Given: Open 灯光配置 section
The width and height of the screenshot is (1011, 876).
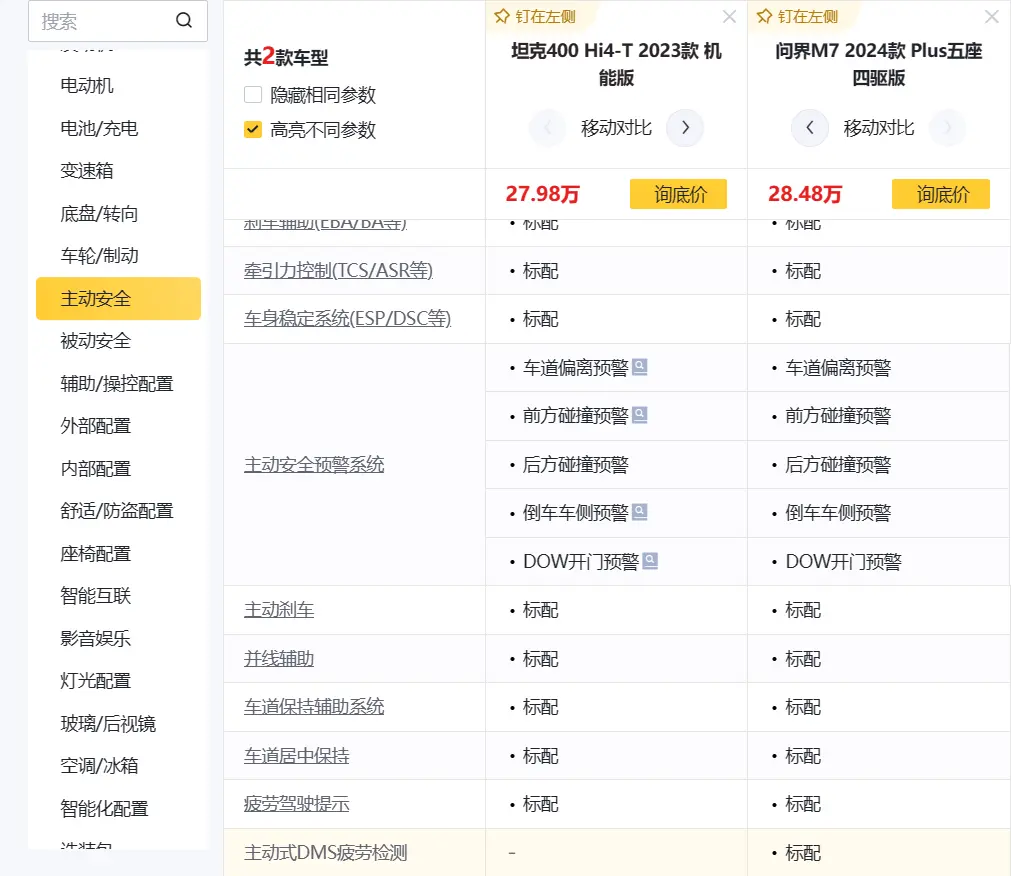Looking at the screenshot, I should 95,681.
